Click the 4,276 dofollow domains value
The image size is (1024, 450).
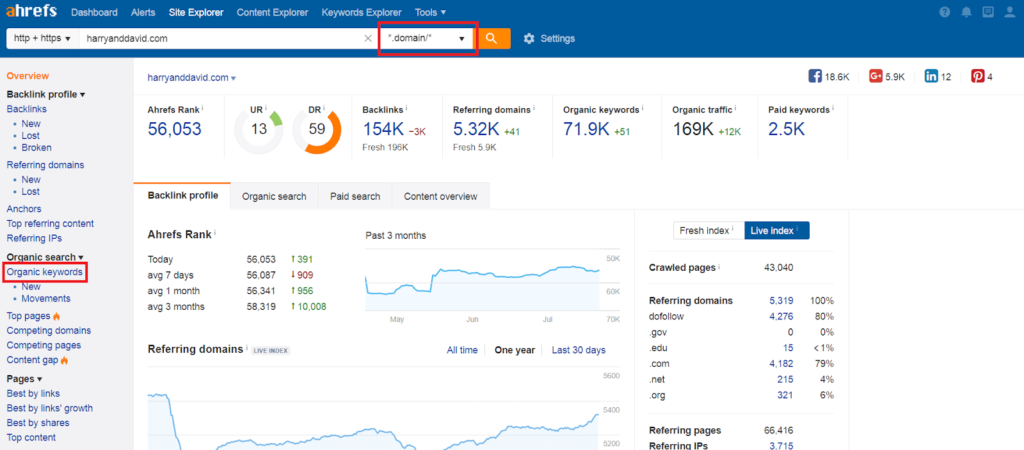[782, 316]
